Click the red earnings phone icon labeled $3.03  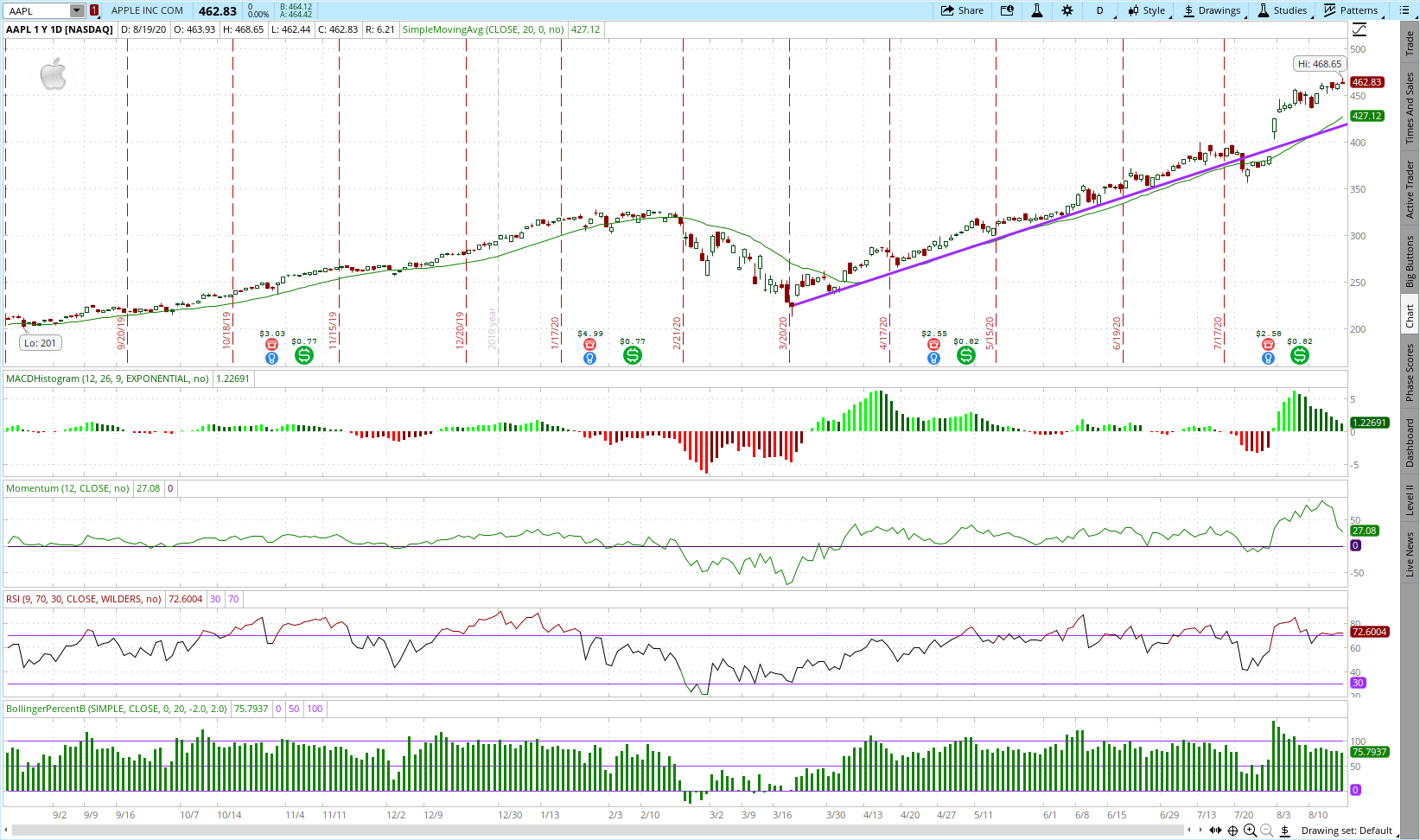(x=271, y=344)
